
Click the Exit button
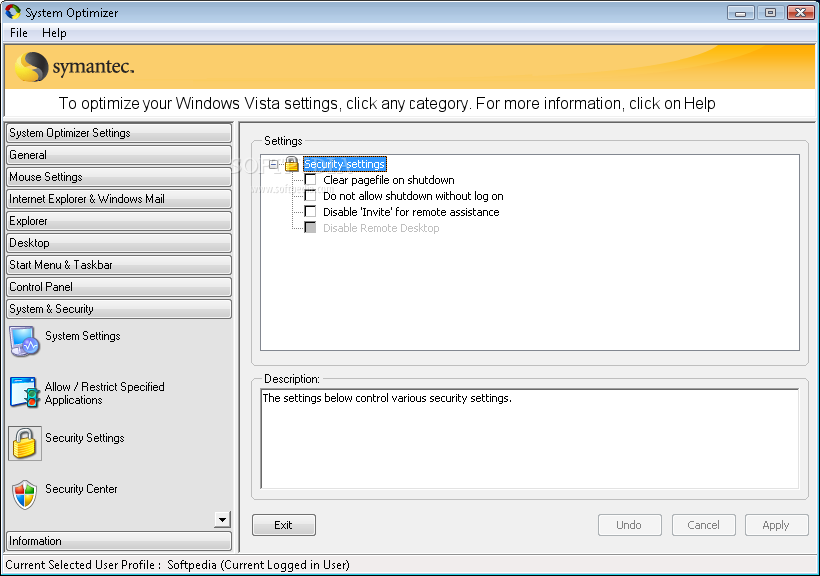pos(283,525)
